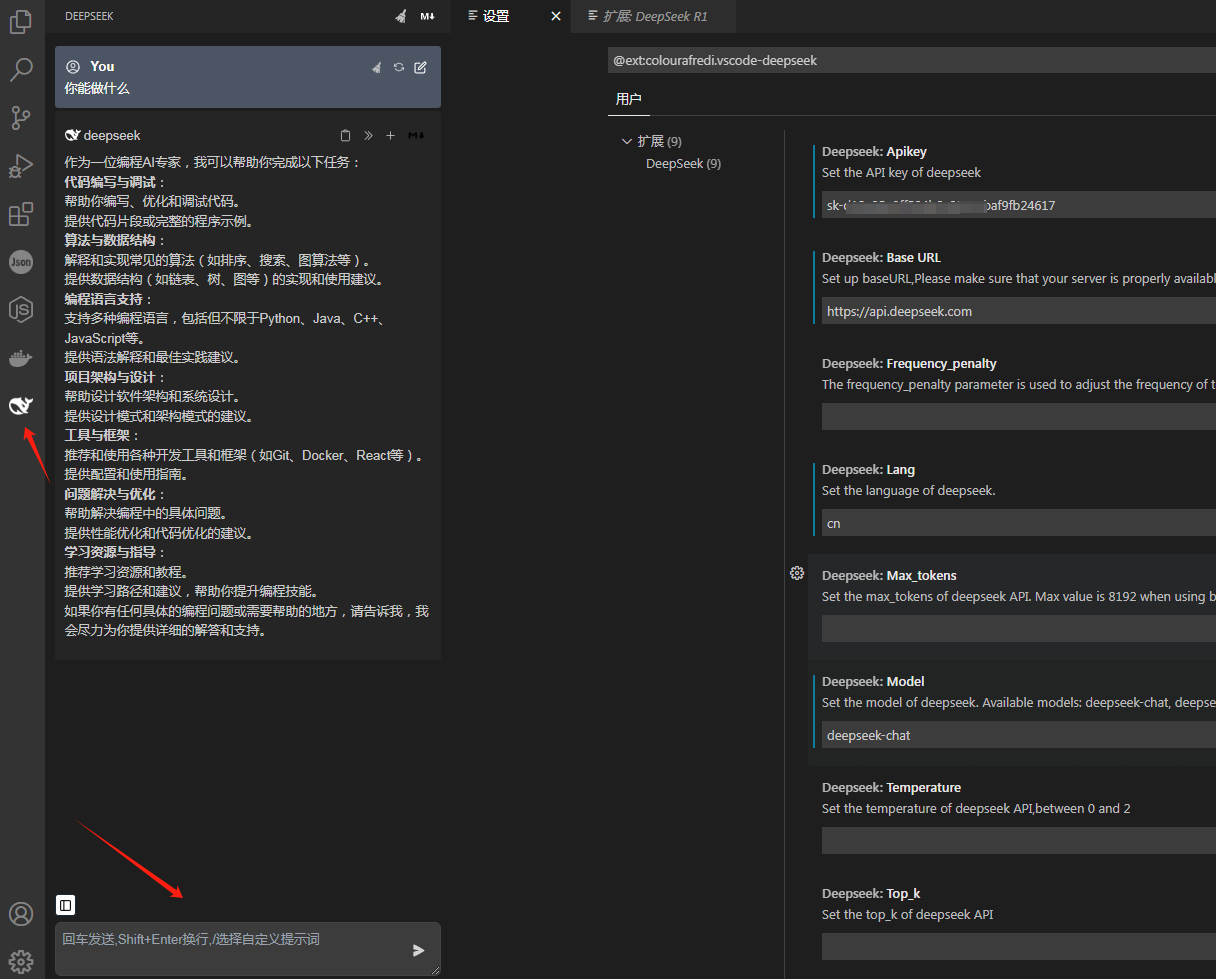Edit the You message with pencil icon

pos(421,67)
